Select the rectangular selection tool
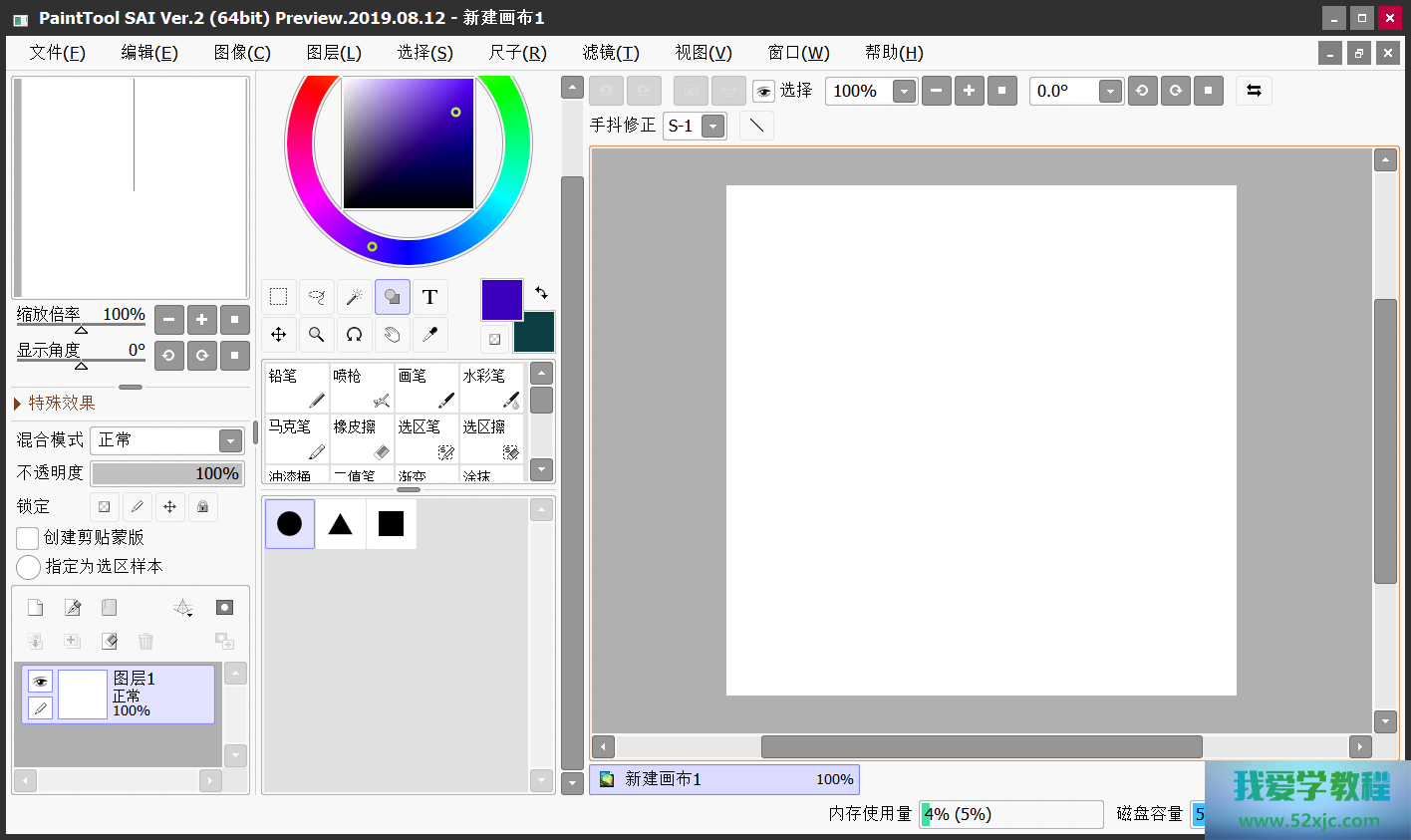The width and height of the screenshot is (1411, 840). click(279, 297)
